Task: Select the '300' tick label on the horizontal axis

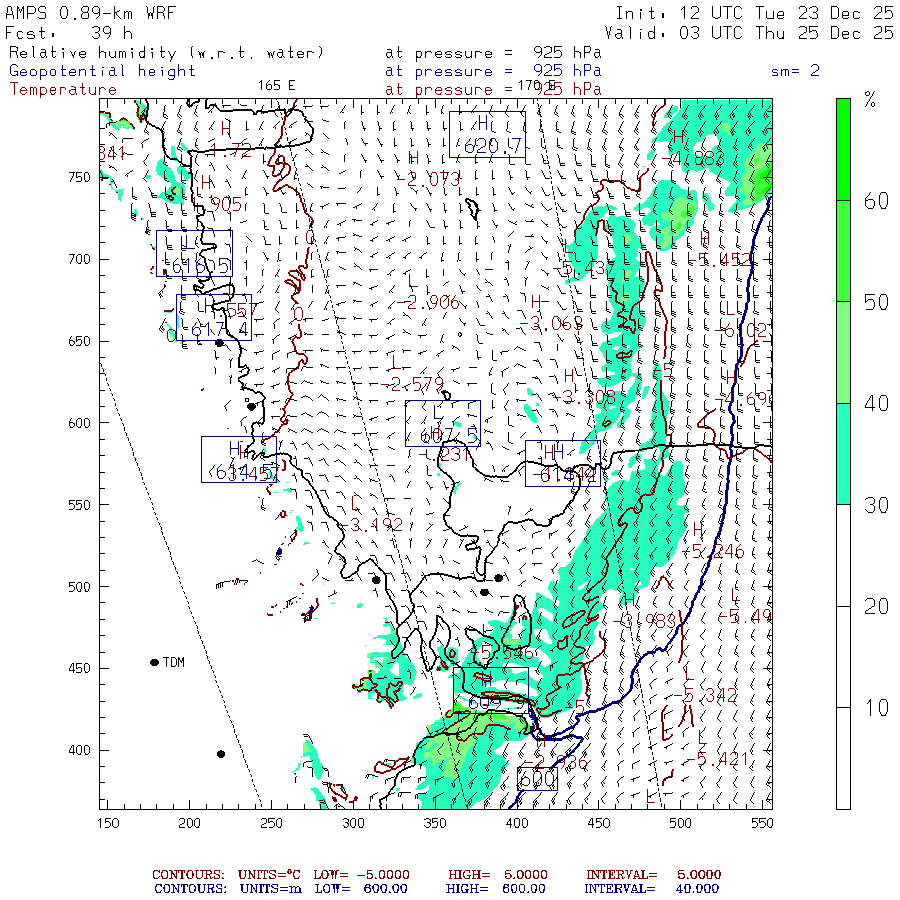Action: (353, 823)
